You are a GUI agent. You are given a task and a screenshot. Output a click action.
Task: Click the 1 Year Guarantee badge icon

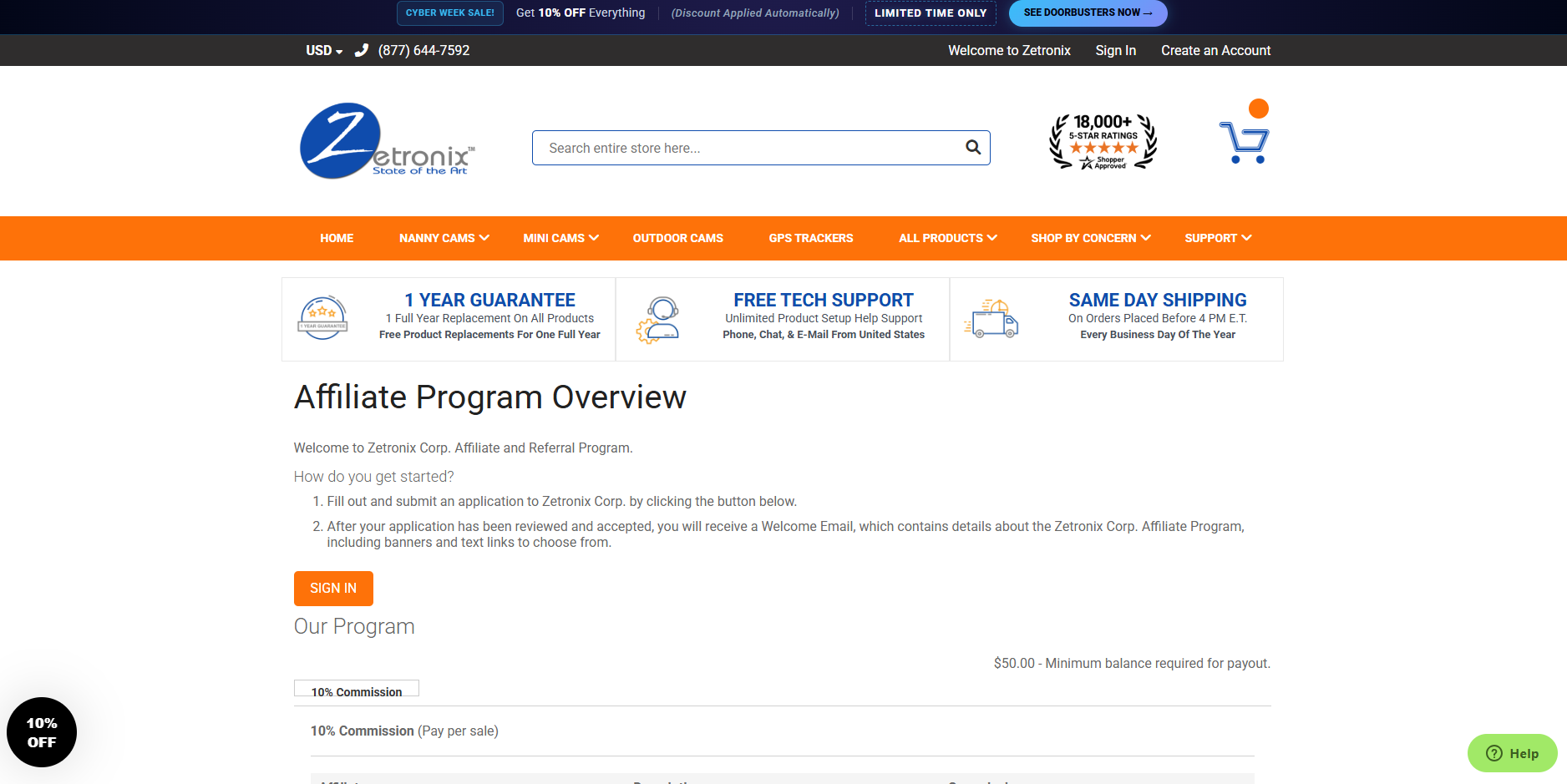point(322,318)
